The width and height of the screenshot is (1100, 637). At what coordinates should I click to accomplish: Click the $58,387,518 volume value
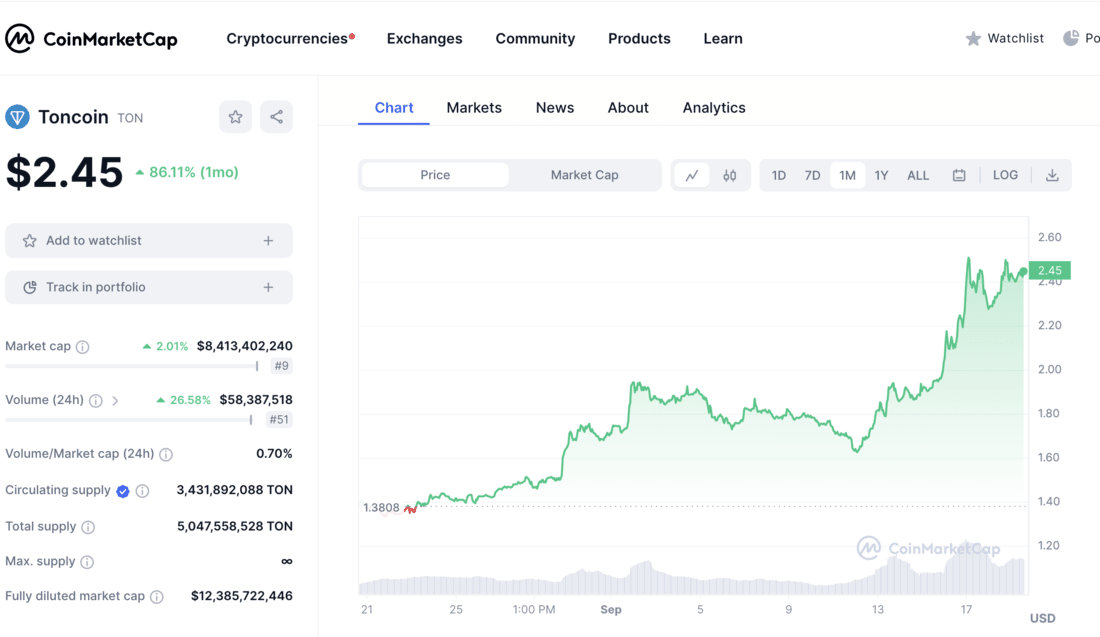(x=256, y=400)
